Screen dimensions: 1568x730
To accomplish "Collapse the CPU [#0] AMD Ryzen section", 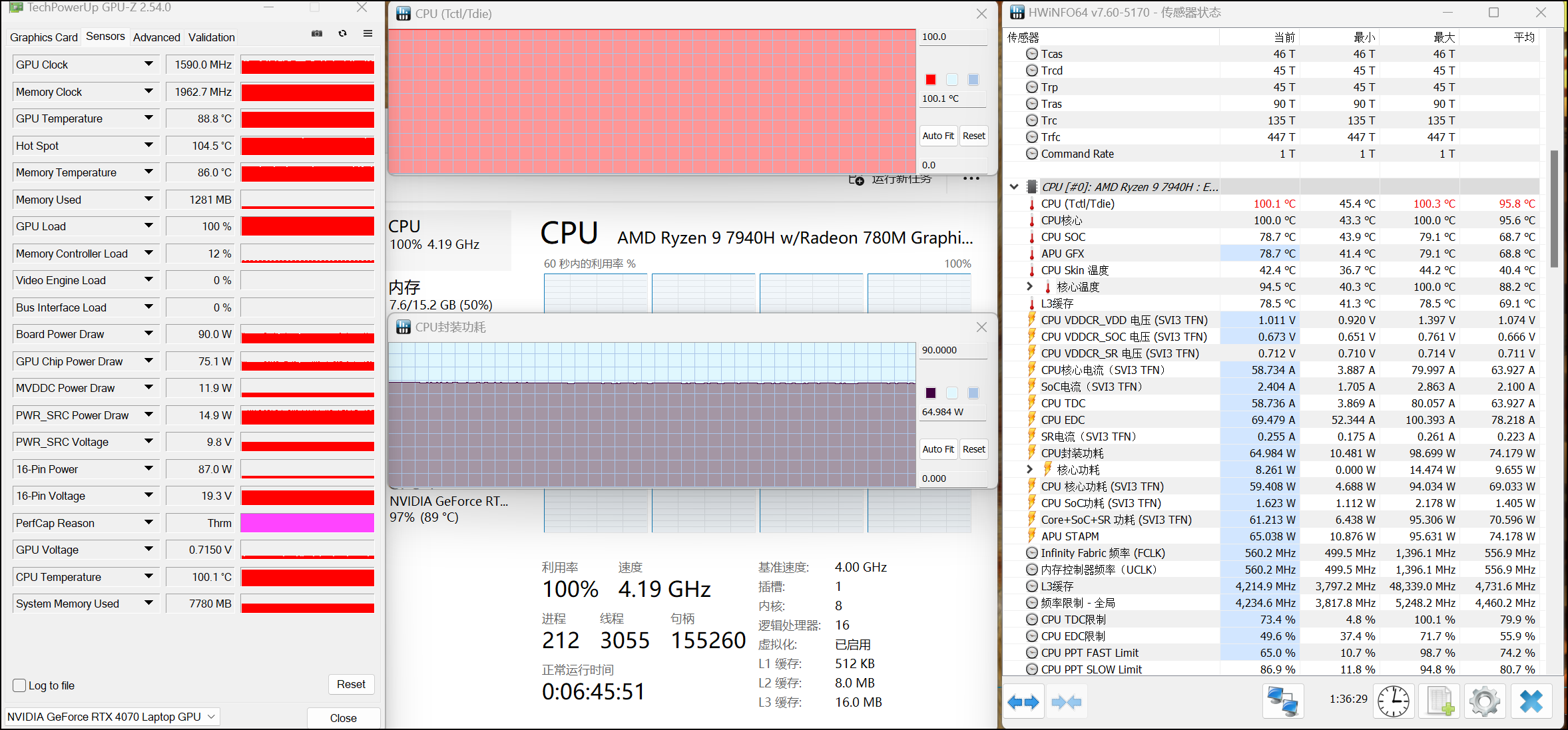I will point(1014,187).
